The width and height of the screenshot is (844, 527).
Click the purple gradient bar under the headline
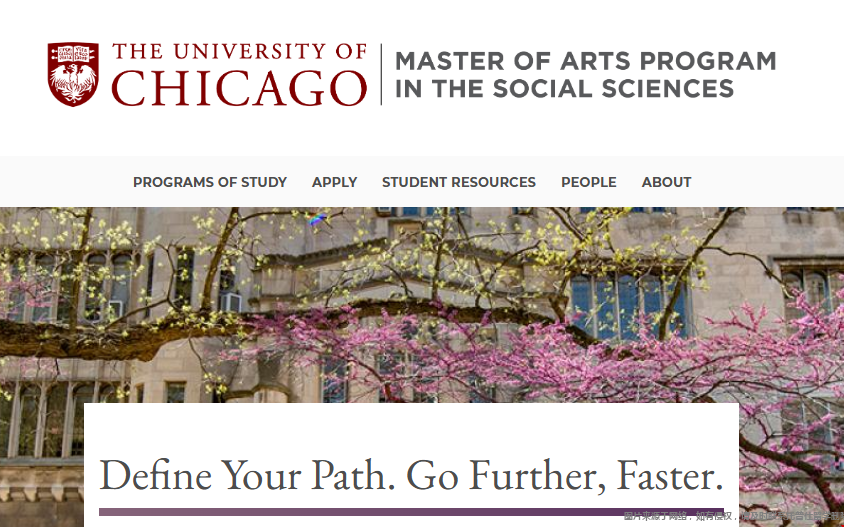pos(411,512)
